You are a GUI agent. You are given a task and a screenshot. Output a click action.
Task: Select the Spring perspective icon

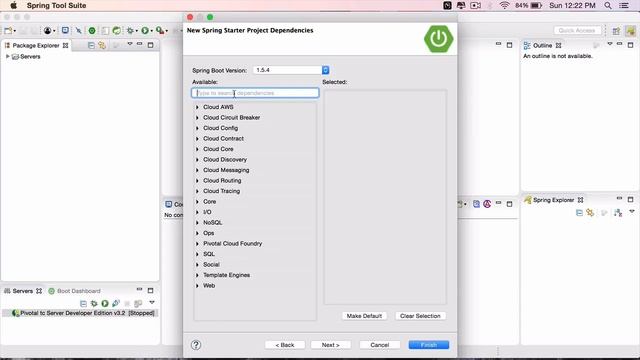click(631, 31)
